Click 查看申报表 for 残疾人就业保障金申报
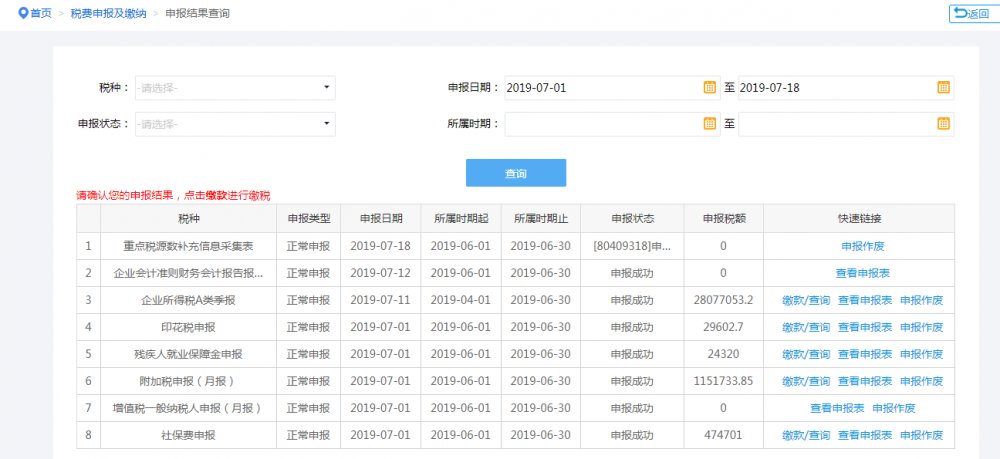This screenshot has height=459, width=1000. [865, 354]
